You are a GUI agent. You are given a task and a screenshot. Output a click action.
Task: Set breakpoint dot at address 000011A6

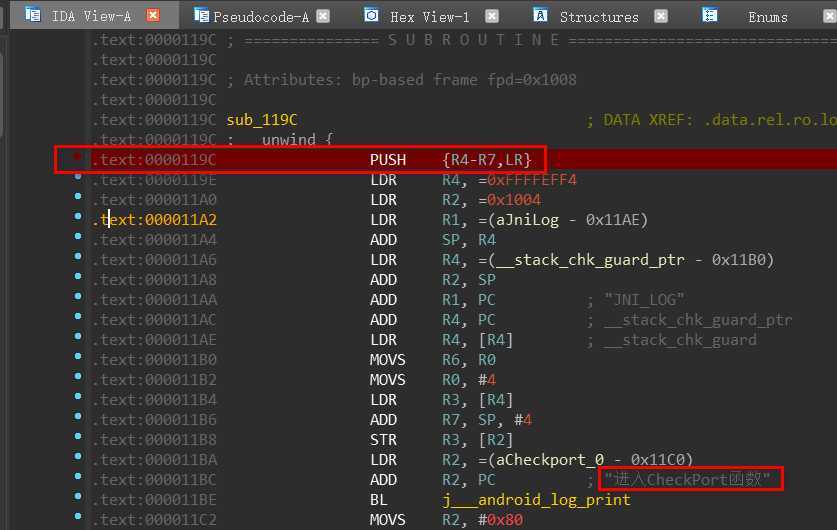click(x=78, y=256)
